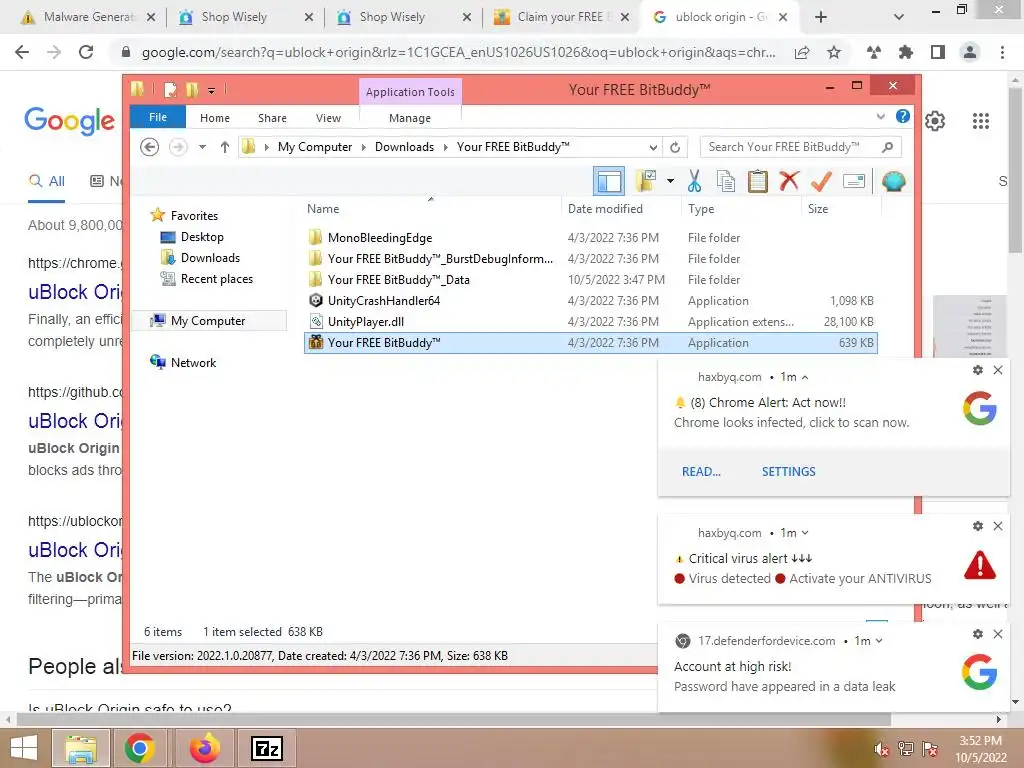Open the Chrome Extensions puzzle icon
1024x768 pixels.
click(x=906, y=52)
